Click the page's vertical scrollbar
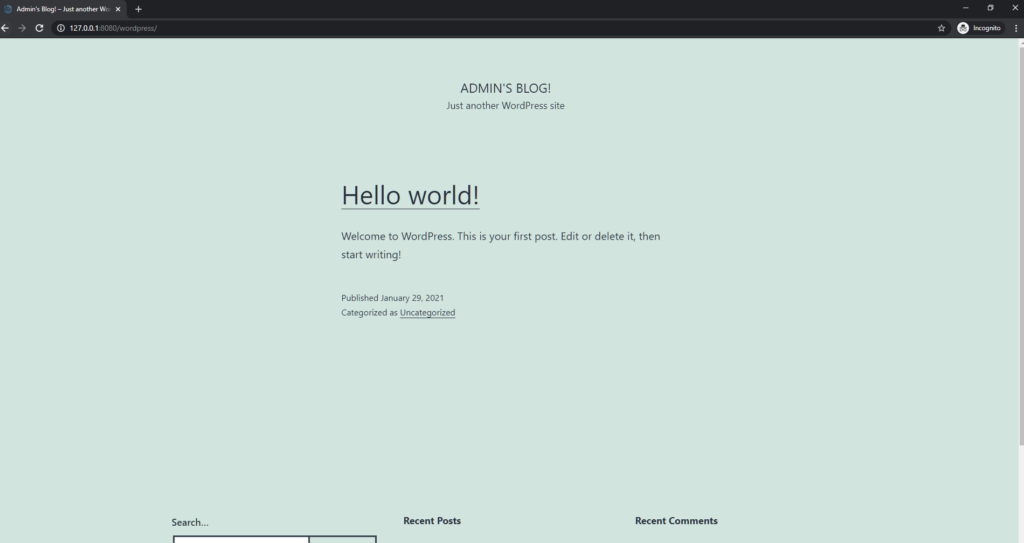1024x543 pixels. click(x=1019, y=250)
